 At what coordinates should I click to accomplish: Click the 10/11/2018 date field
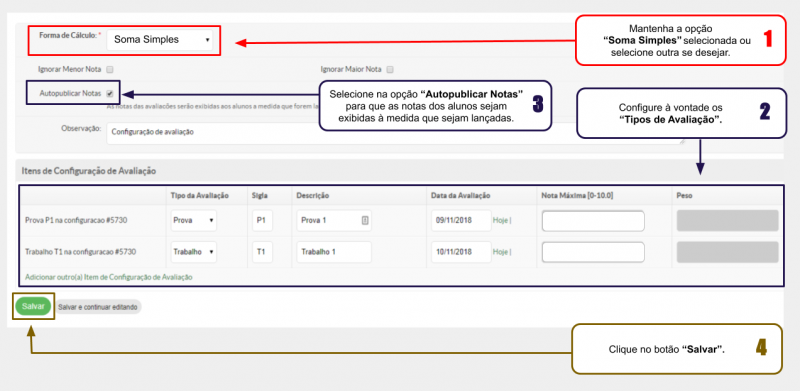point(461,252)
